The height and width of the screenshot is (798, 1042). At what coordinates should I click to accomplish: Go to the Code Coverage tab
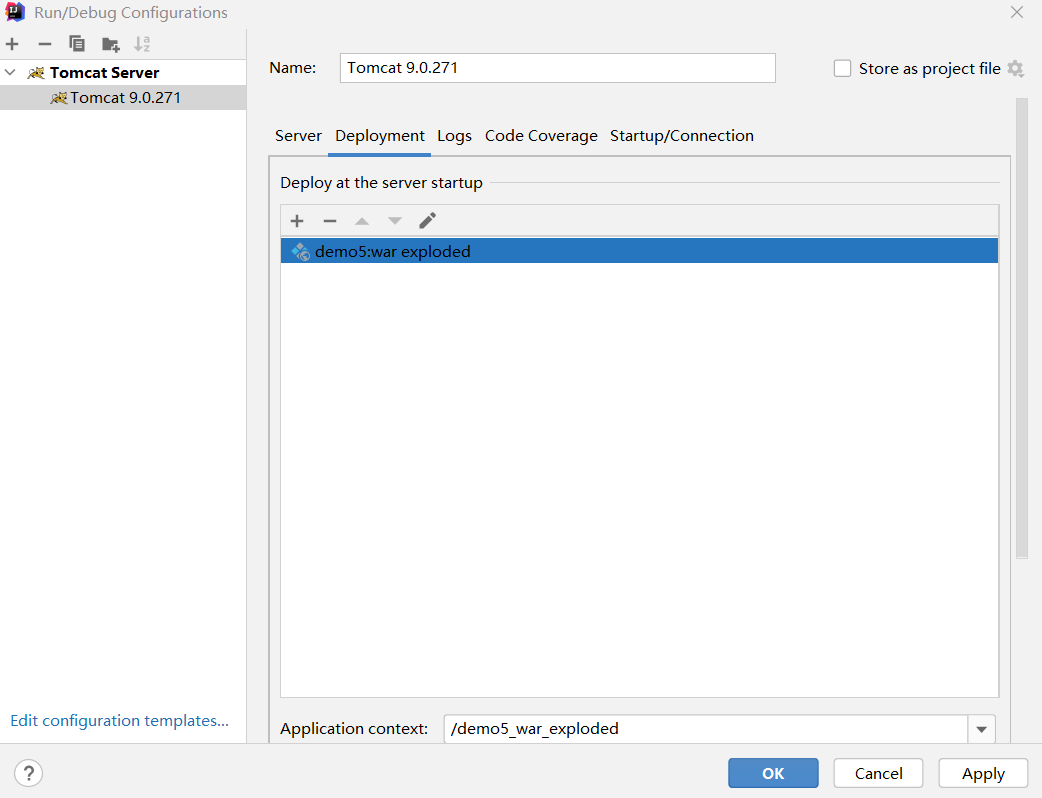click(x=541, y=136)
